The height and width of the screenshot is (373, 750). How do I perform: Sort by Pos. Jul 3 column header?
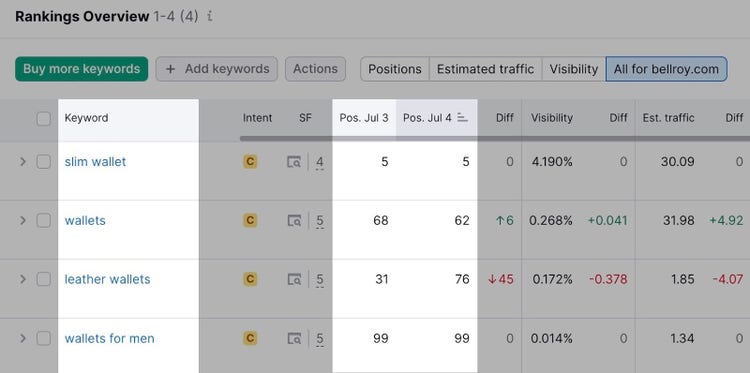tap(364, 118)
